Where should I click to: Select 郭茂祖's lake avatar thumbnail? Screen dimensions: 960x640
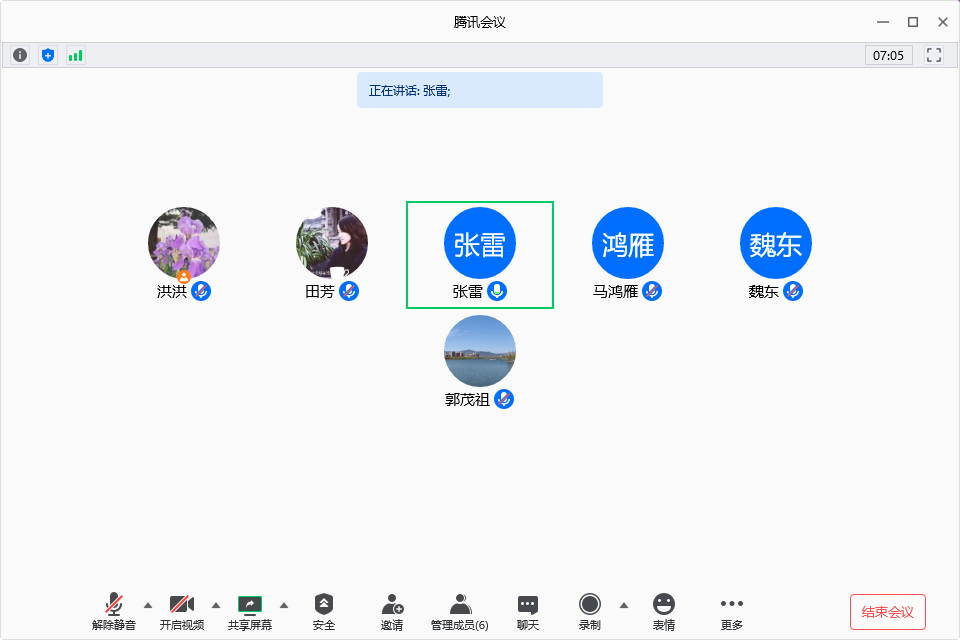pos(480,351)
